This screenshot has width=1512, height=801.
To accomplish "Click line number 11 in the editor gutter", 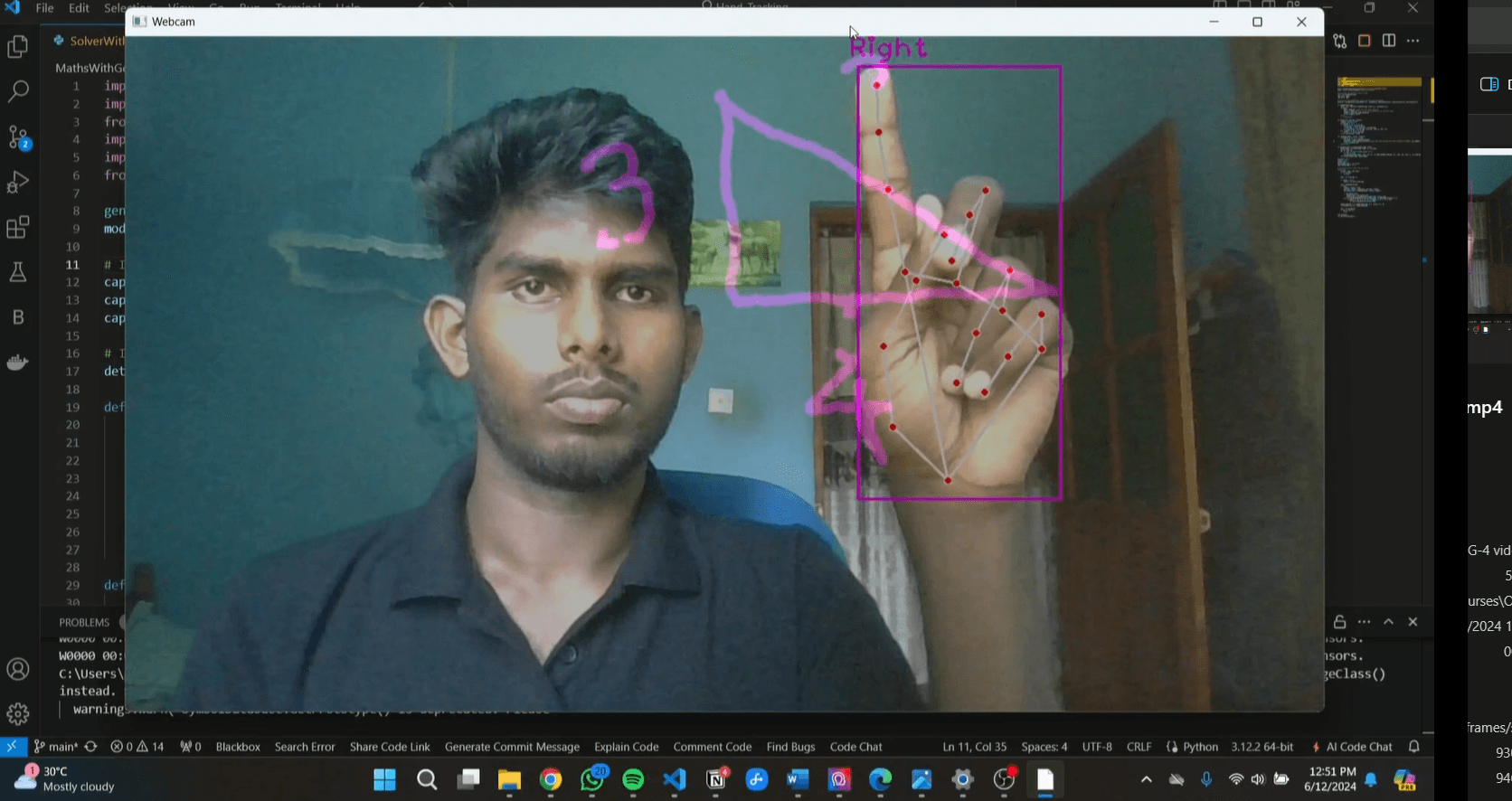I will 72,265.
